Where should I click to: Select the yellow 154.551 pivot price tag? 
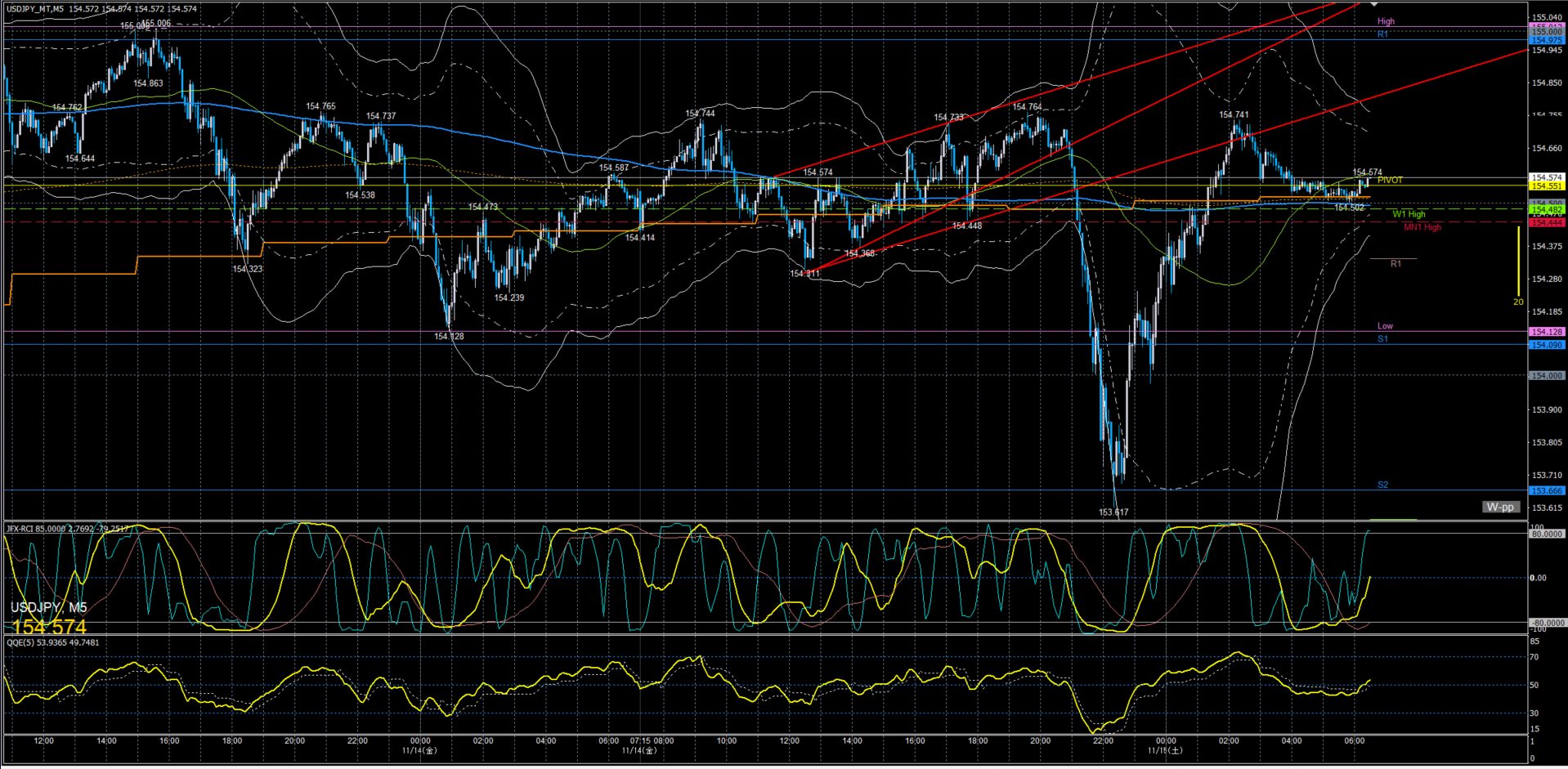click(1546, 186)
